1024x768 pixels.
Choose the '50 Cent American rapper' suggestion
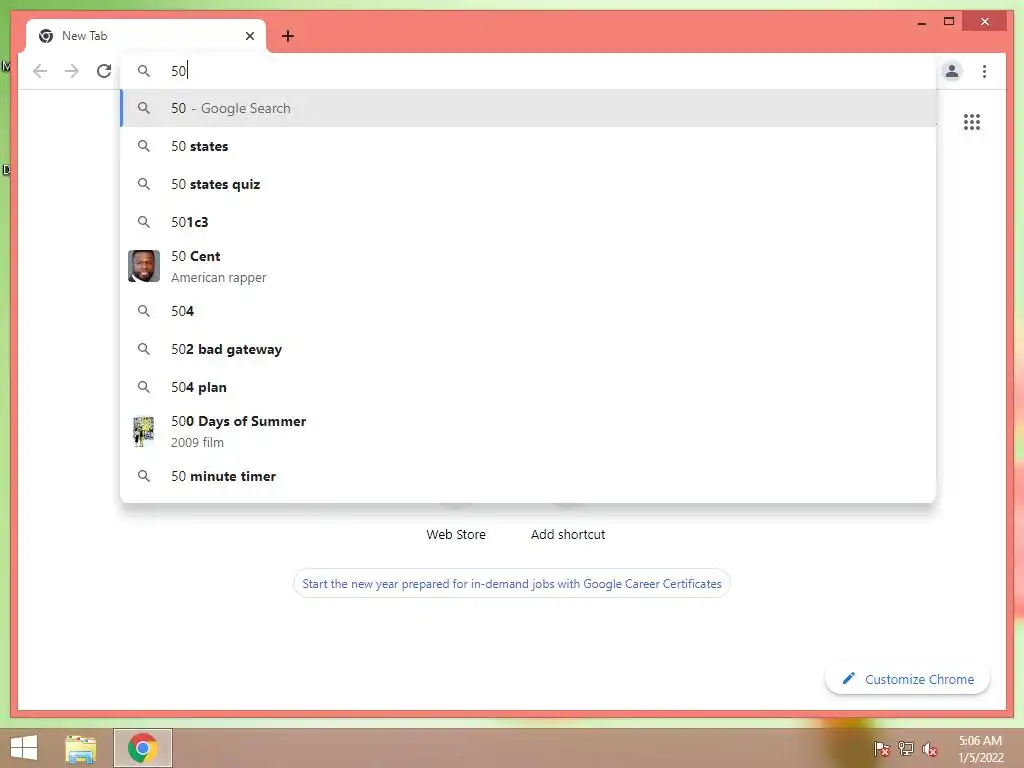pos(528,266)
